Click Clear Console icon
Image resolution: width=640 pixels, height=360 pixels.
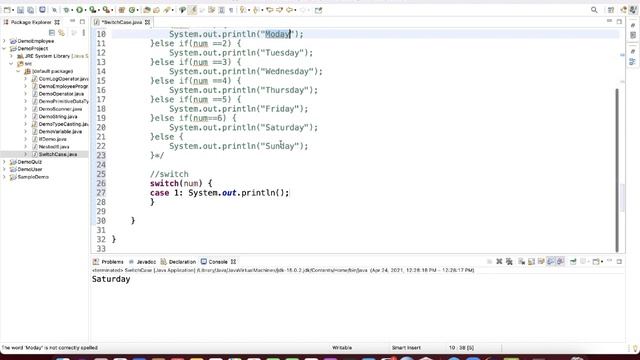pyautogui.click(x=522, y=261)
